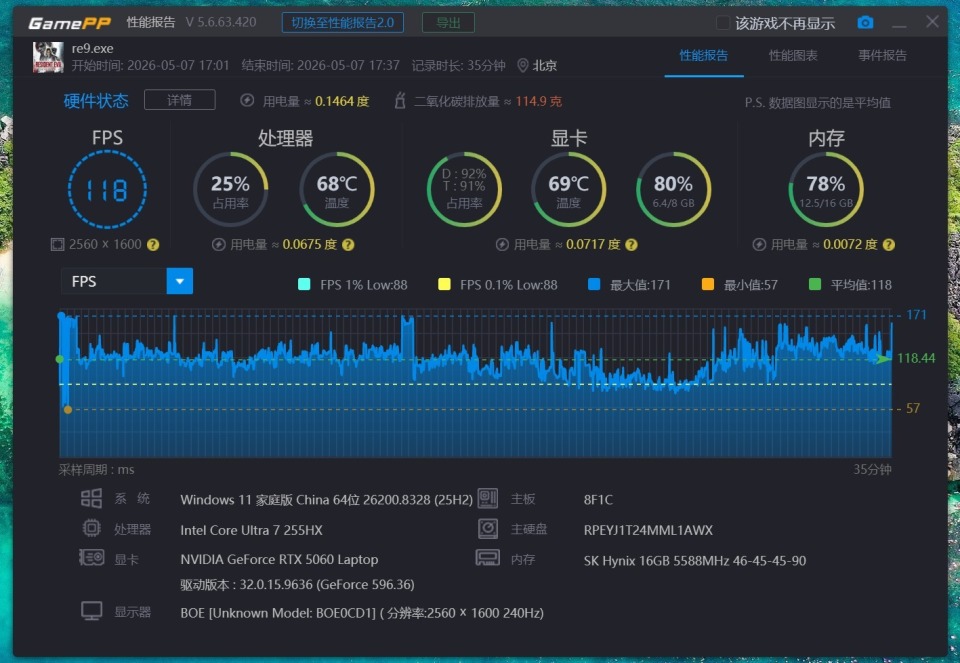Click the 导出 export button
Image resolution: width=960 pixels, height=663 pixels.
(x=448, y=23)
